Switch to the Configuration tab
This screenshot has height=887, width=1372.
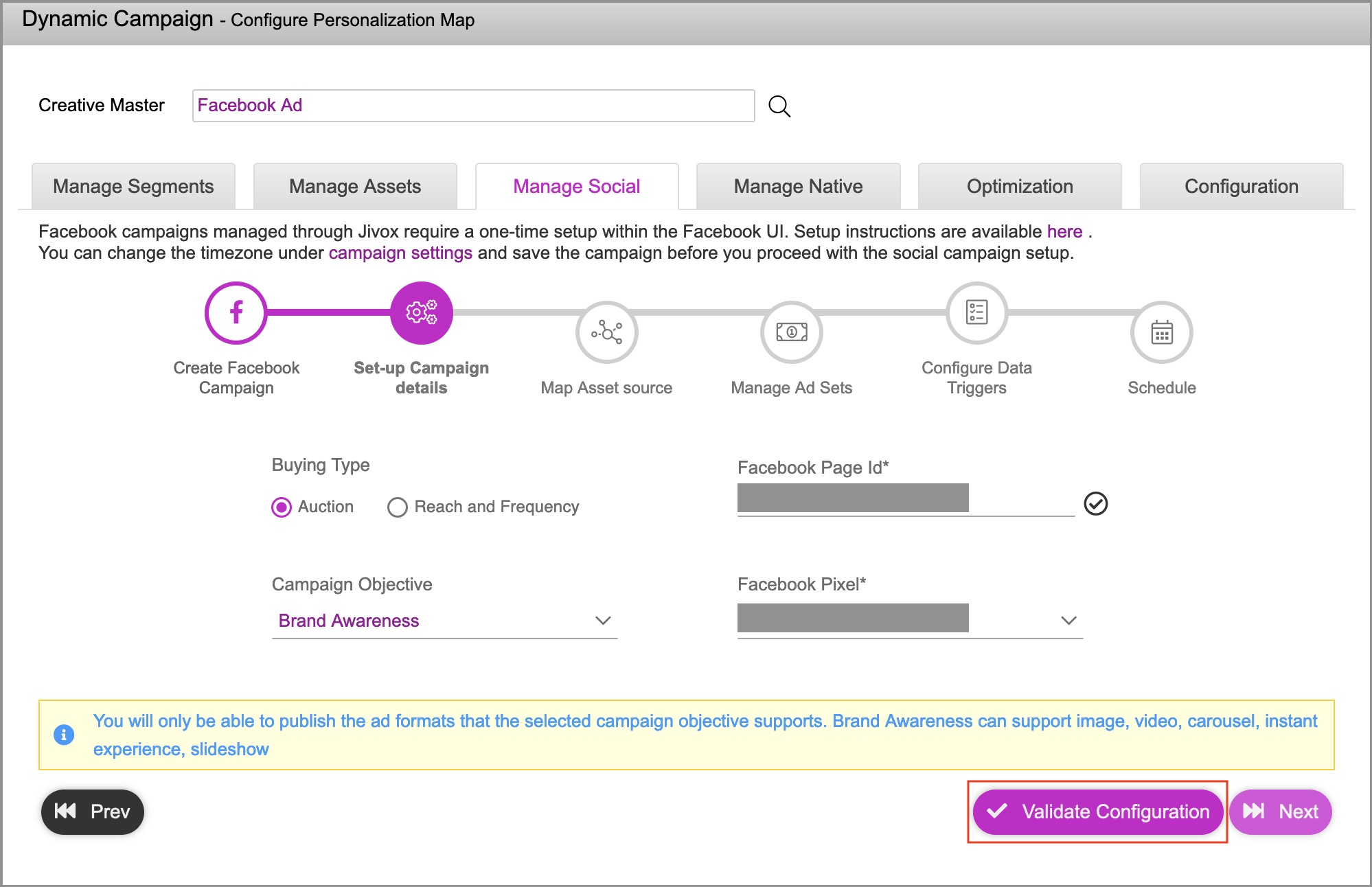(x=1242, y=186)
